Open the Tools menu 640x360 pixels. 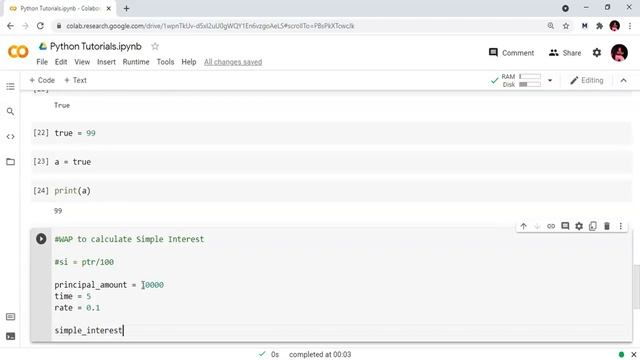[165, 62]
